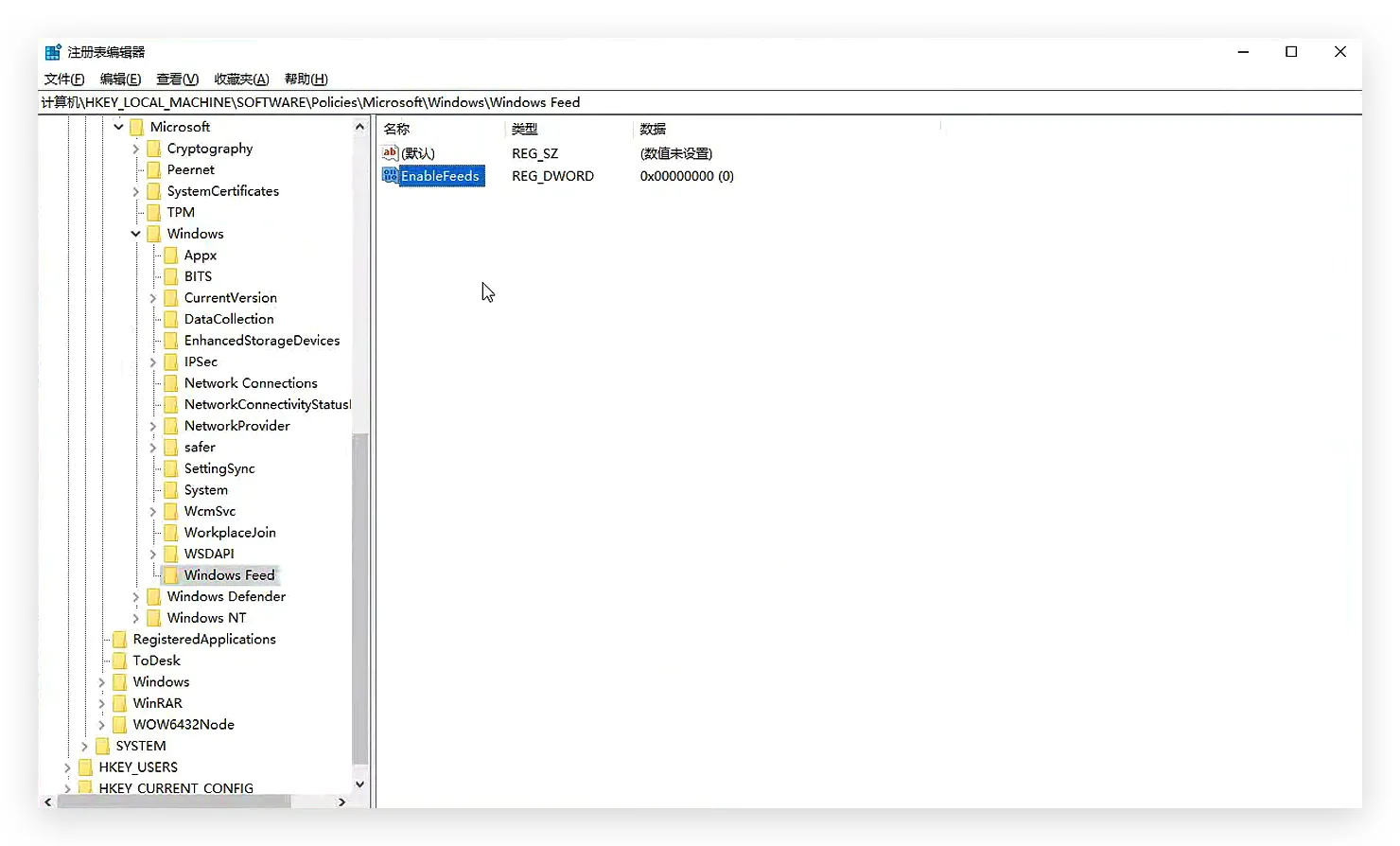The height and width of the screenshot is (846, 1400).
Task: Open the 收藏夹(A) menu
Action: click(241, 79)
